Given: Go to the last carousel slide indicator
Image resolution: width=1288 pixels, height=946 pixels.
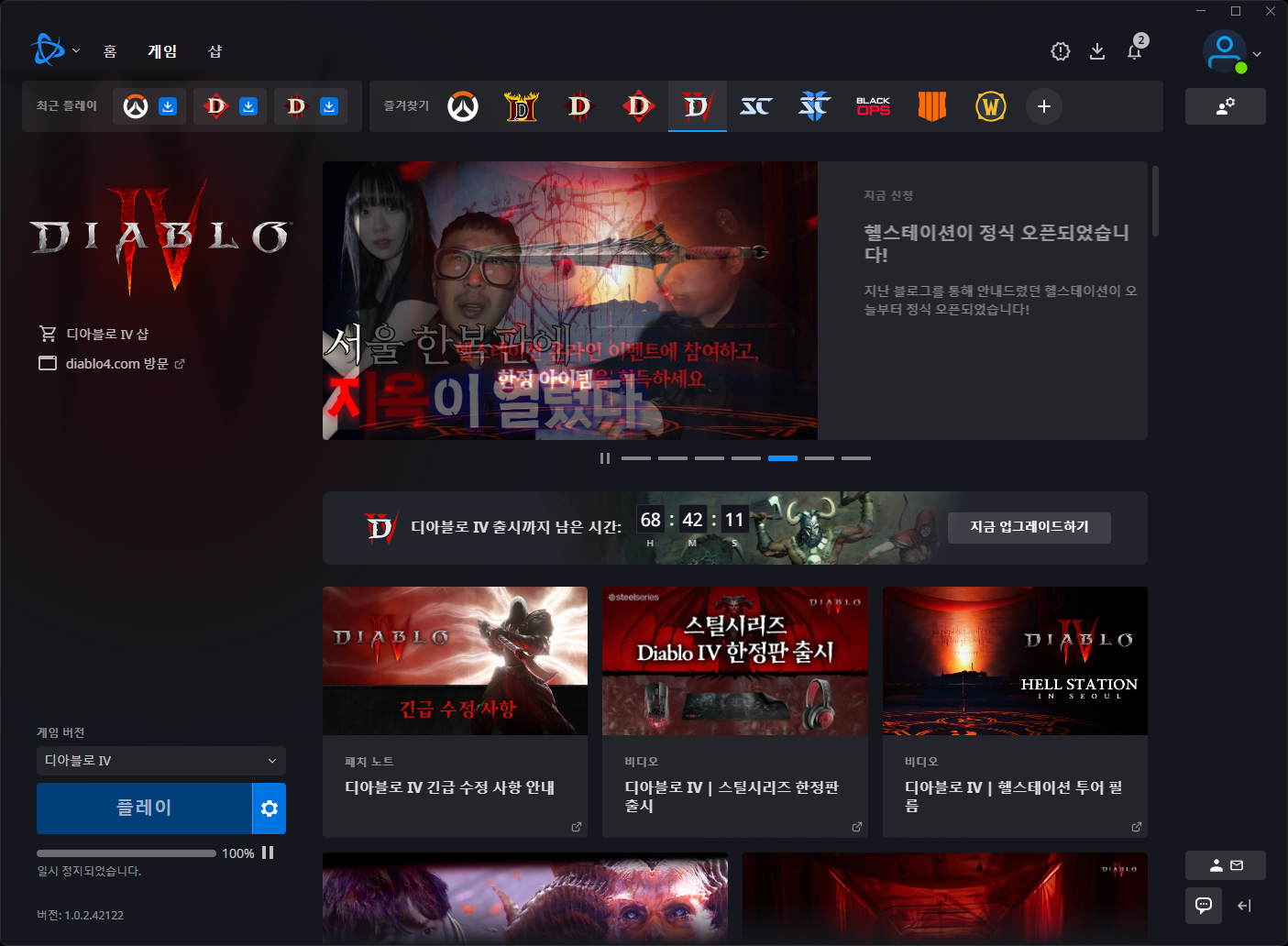Looking at the screenshot, I should (x=856, y=458).
